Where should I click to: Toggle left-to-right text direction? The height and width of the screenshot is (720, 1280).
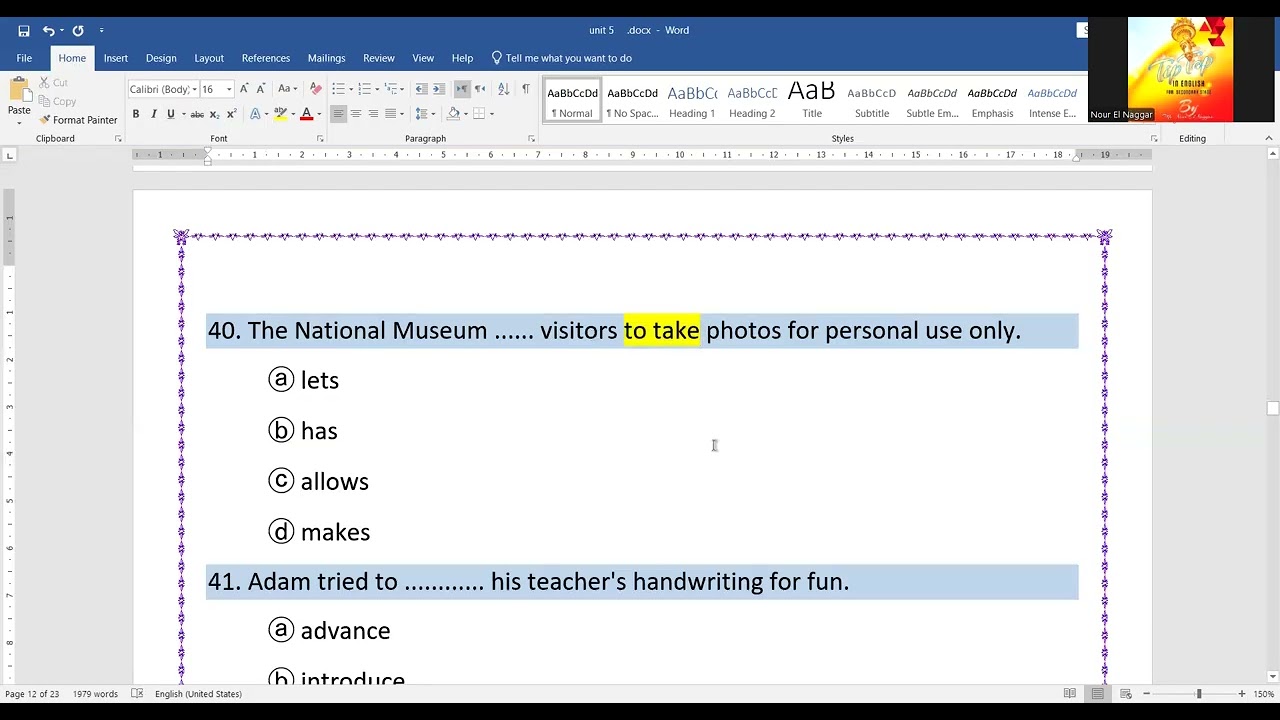click(x=461, y=89)
